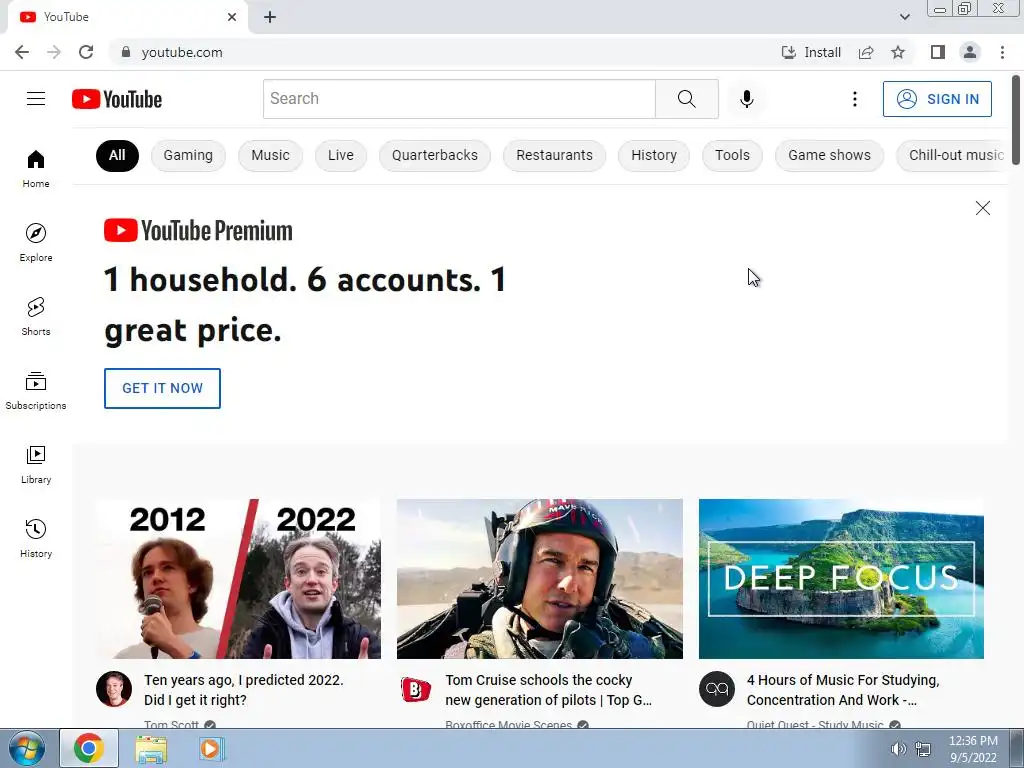1024x768 pixels.
Task: Select the Quarterbacks filter chip
Action: (435, 155)
